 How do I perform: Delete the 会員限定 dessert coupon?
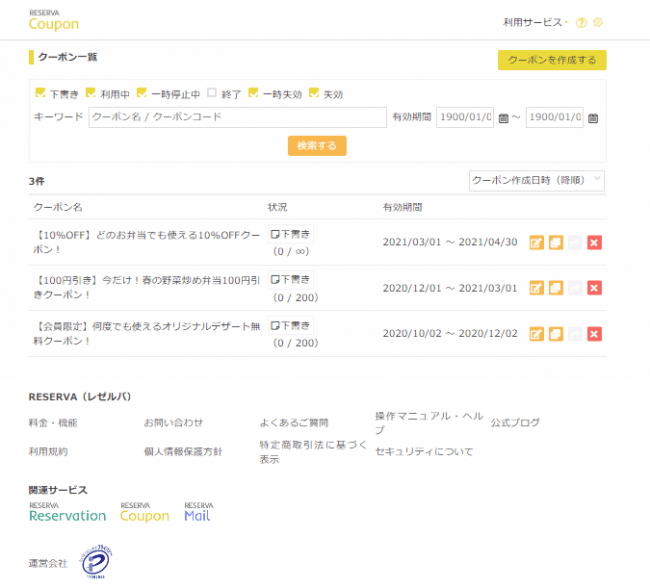594,334
